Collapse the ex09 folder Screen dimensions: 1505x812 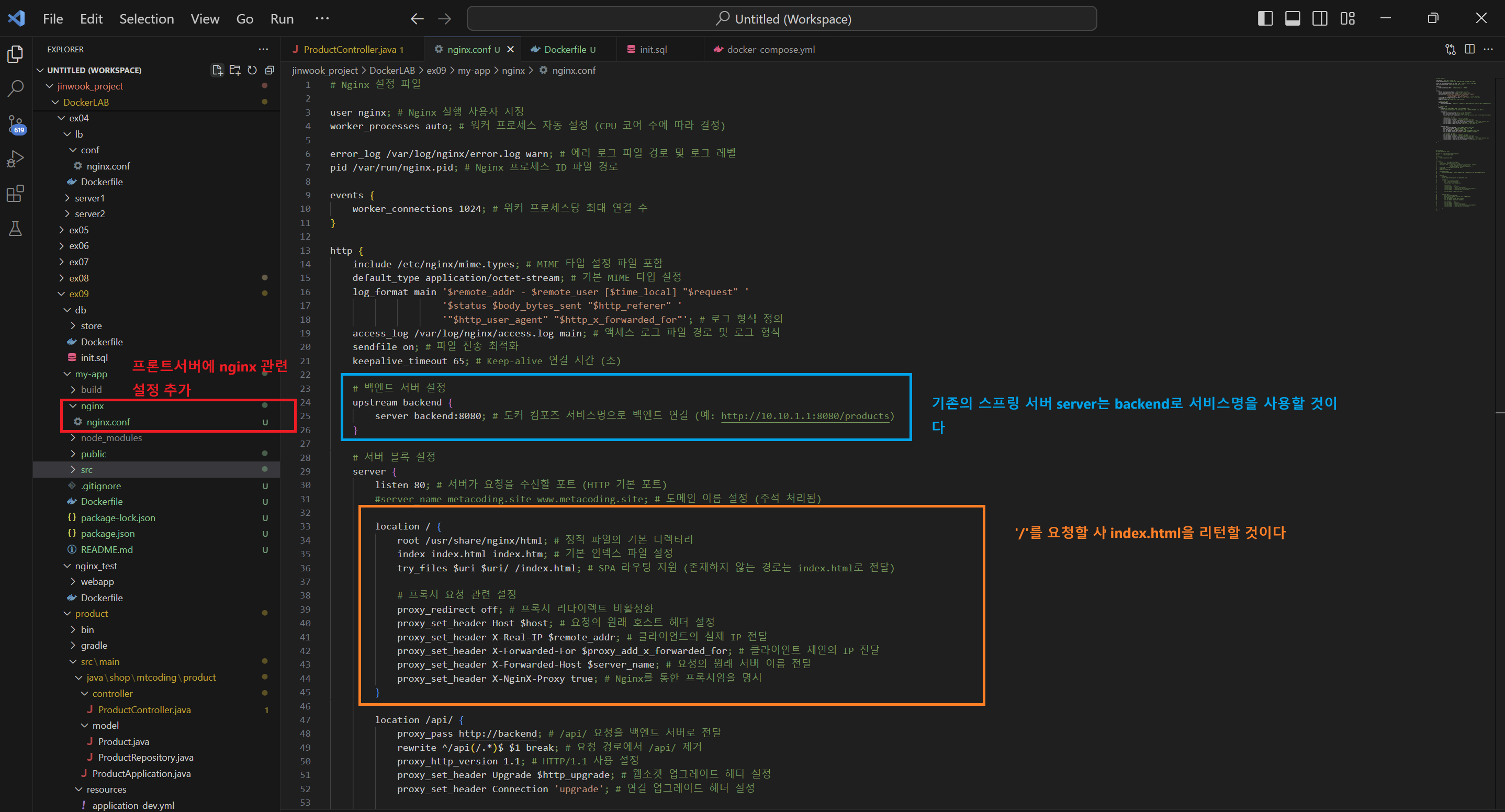point(79,294)
